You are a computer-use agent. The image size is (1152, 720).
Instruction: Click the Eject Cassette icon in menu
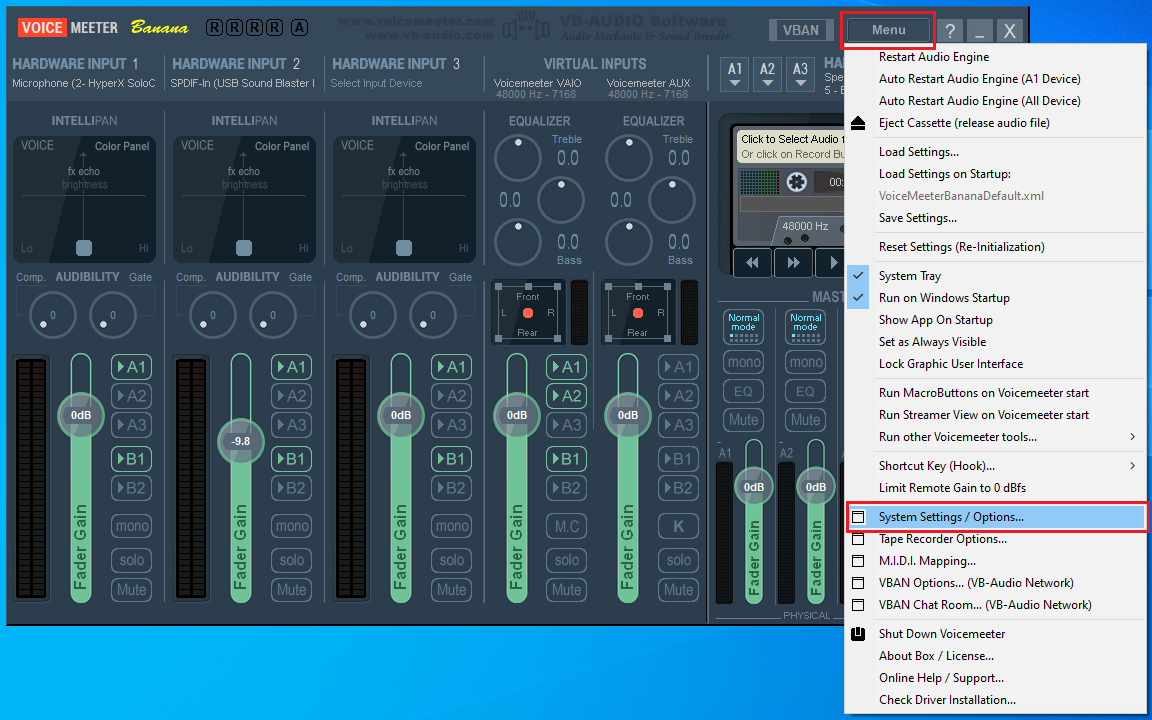pos(857,123)
